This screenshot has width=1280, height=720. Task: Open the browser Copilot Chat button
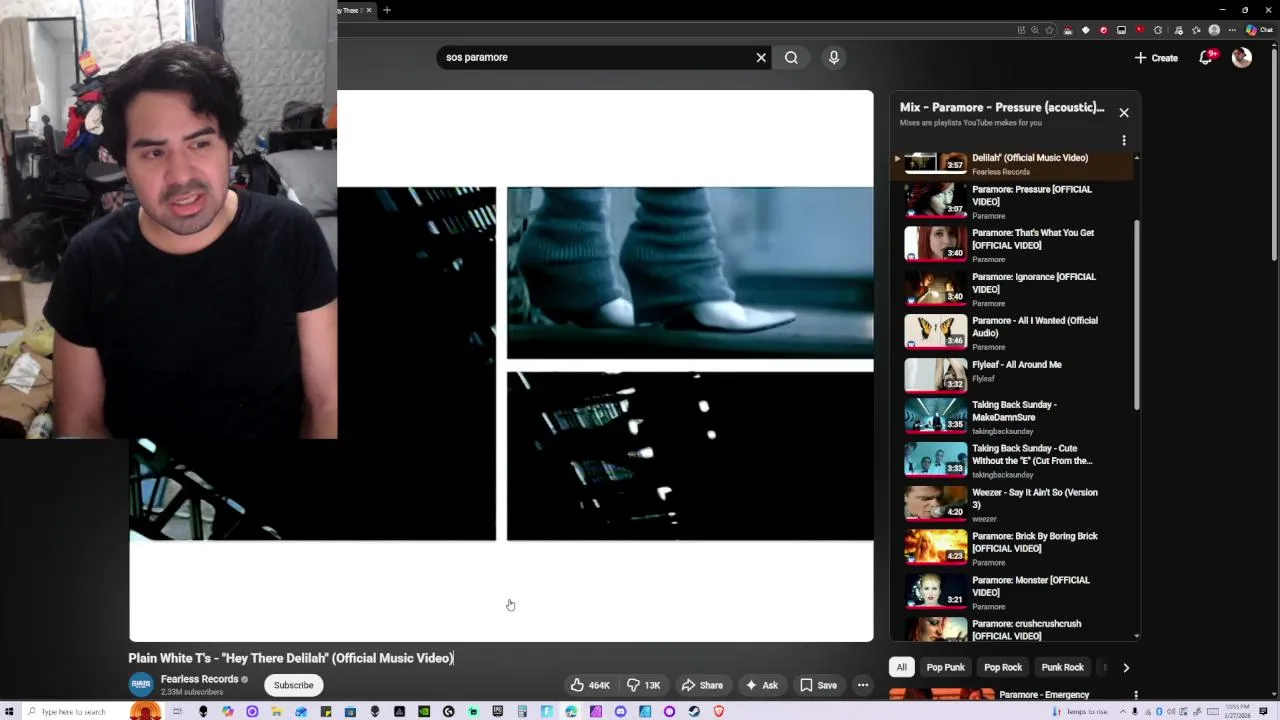coord(1258,30)
